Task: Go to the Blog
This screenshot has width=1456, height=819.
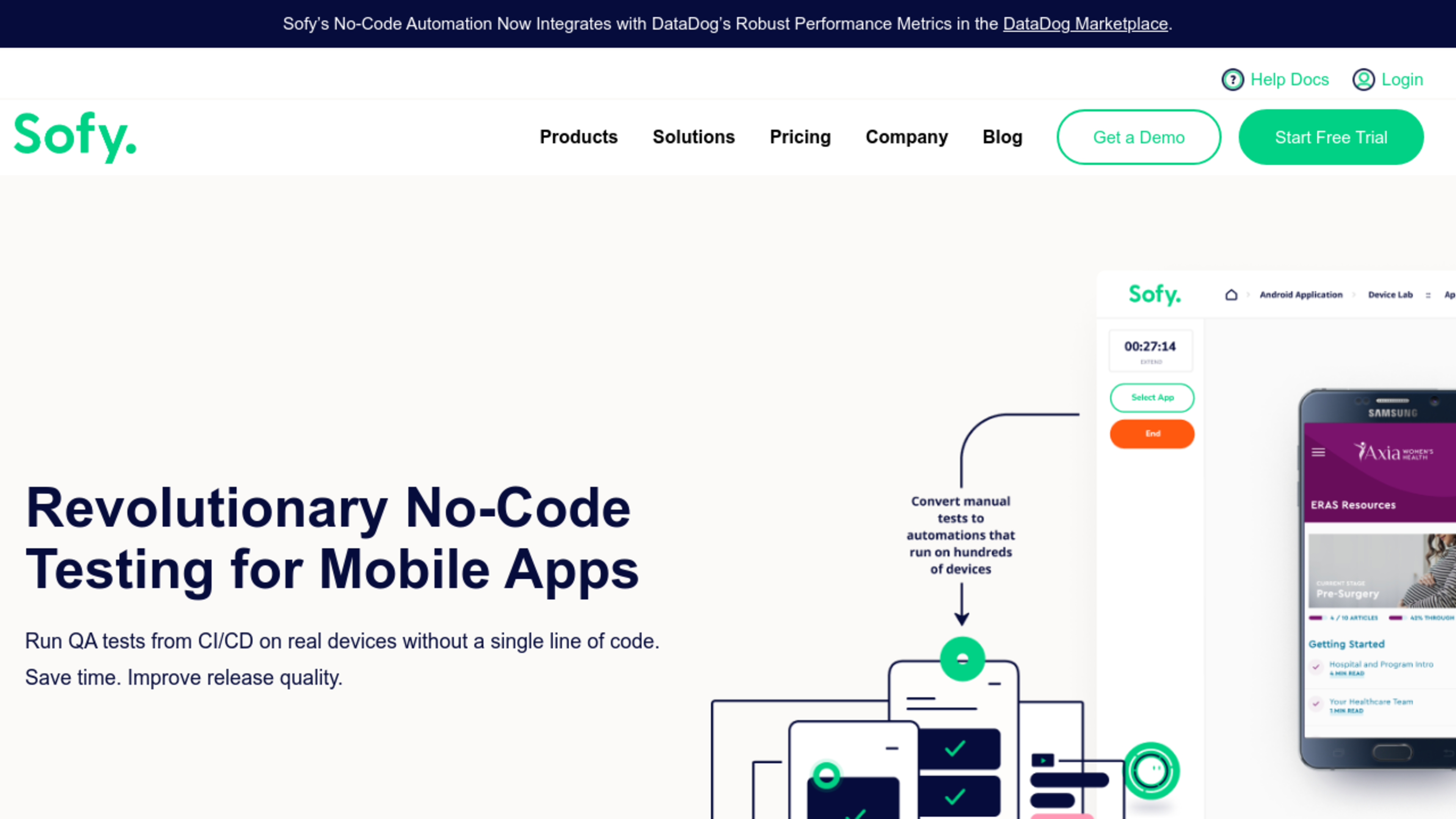Action: click(1002, 137)
